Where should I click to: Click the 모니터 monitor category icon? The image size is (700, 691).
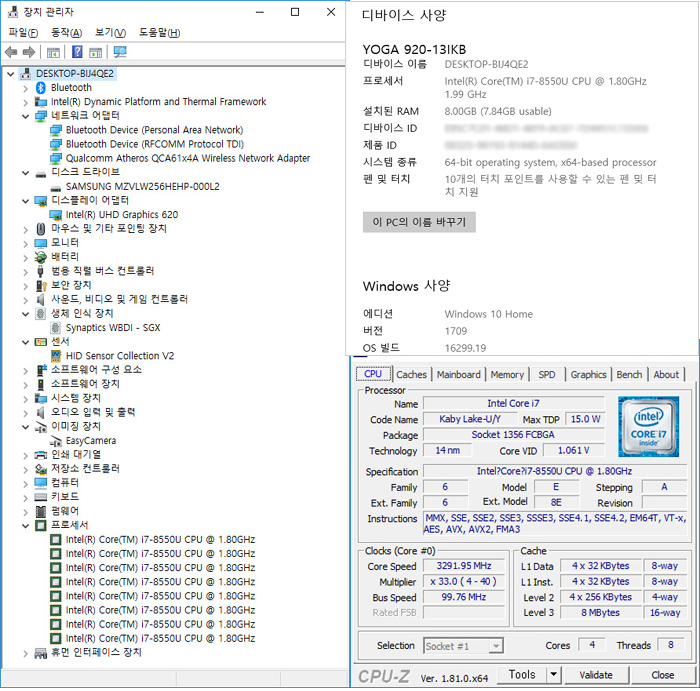click(41, 243)
